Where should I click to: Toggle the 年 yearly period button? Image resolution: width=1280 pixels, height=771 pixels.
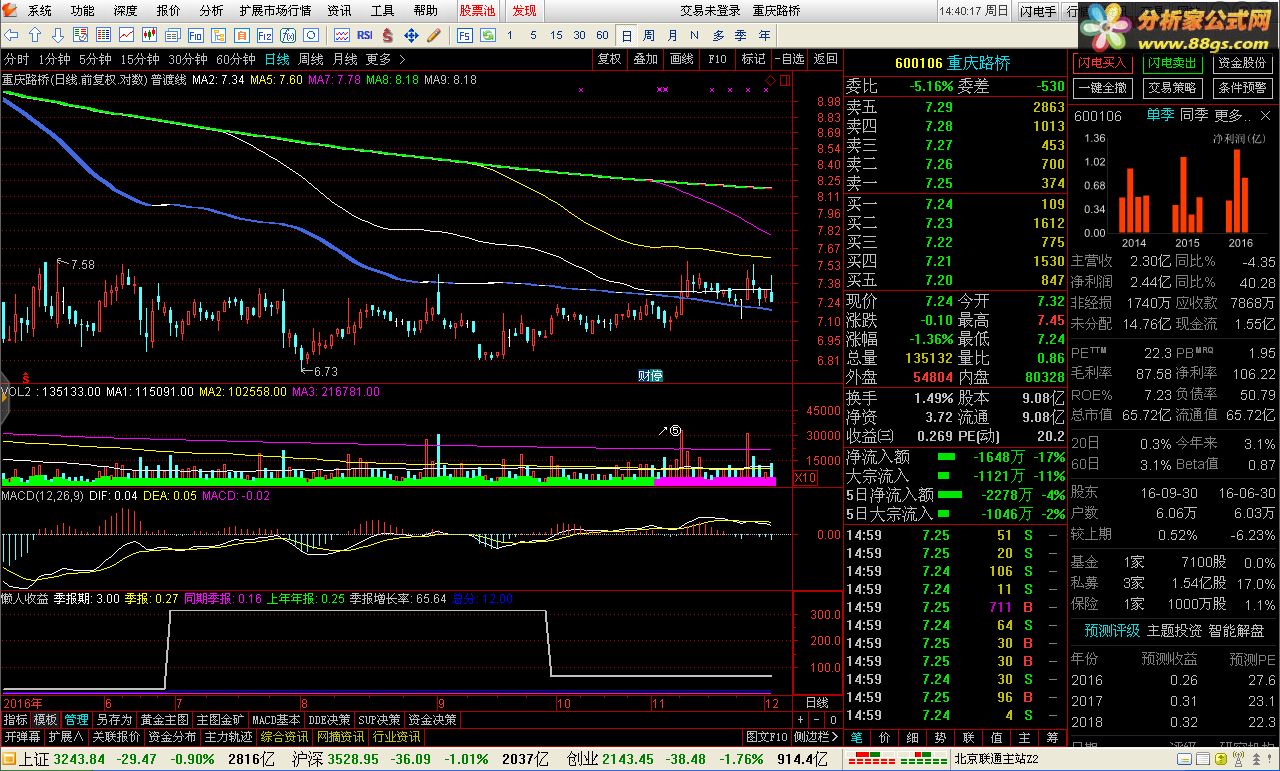[x=764, y=35]
